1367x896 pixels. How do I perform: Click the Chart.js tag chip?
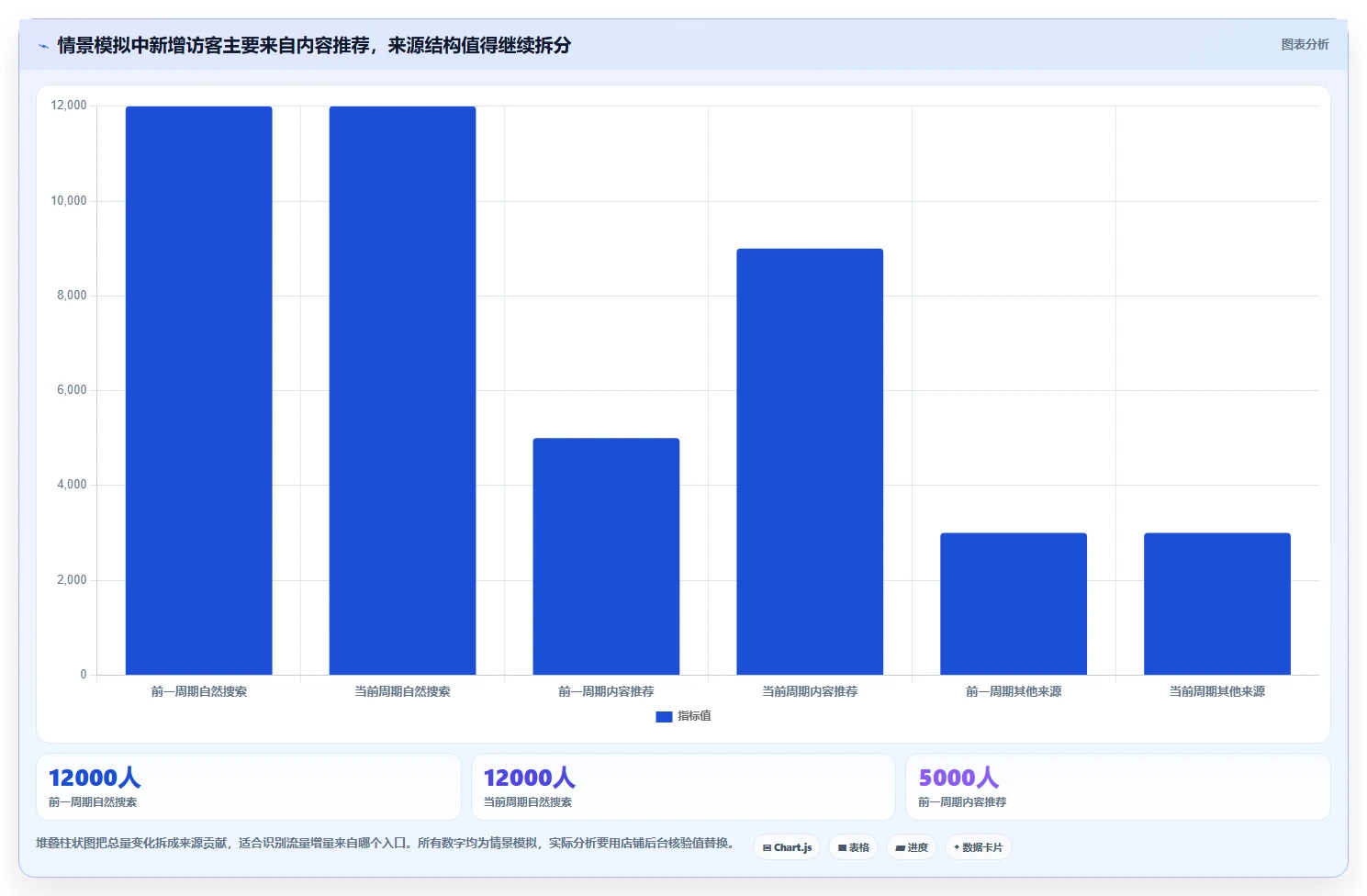(787, 847)
